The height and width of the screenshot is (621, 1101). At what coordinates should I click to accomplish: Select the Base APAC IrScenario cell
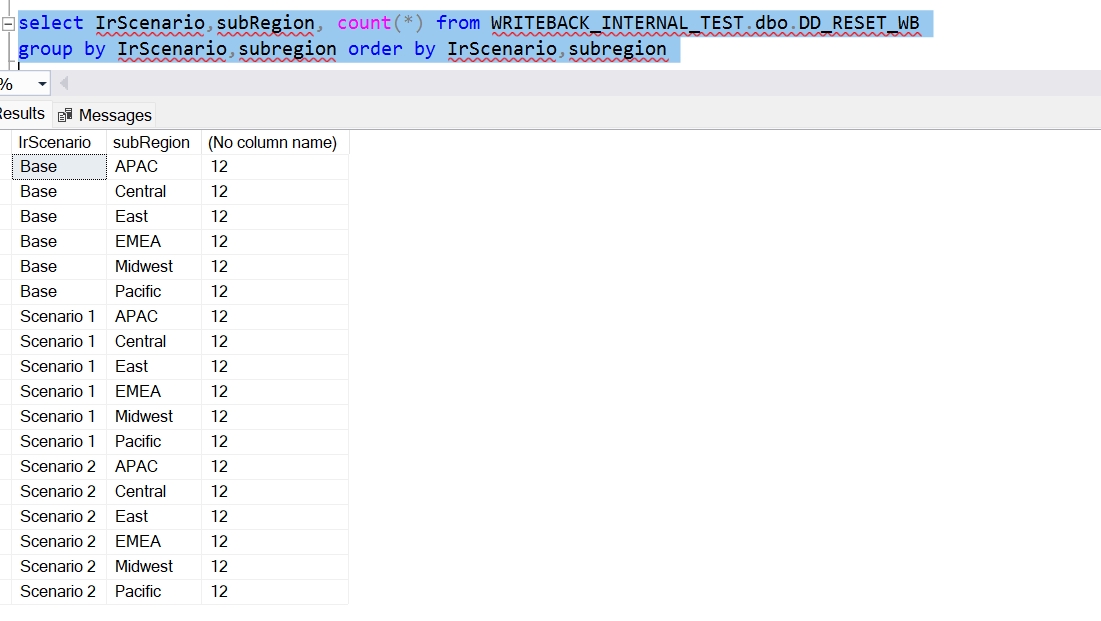(58, 167)
